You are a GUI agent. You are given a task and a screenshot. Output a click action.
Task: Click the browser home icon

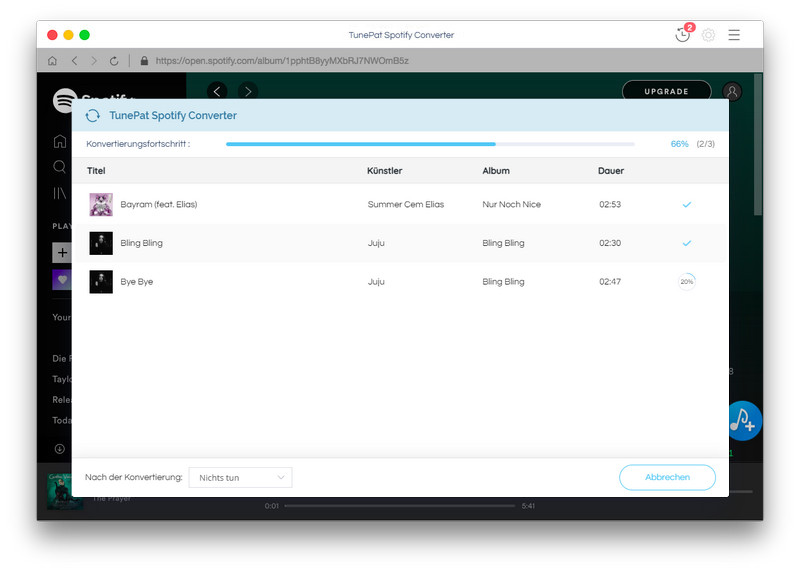[x=52, y=61]
